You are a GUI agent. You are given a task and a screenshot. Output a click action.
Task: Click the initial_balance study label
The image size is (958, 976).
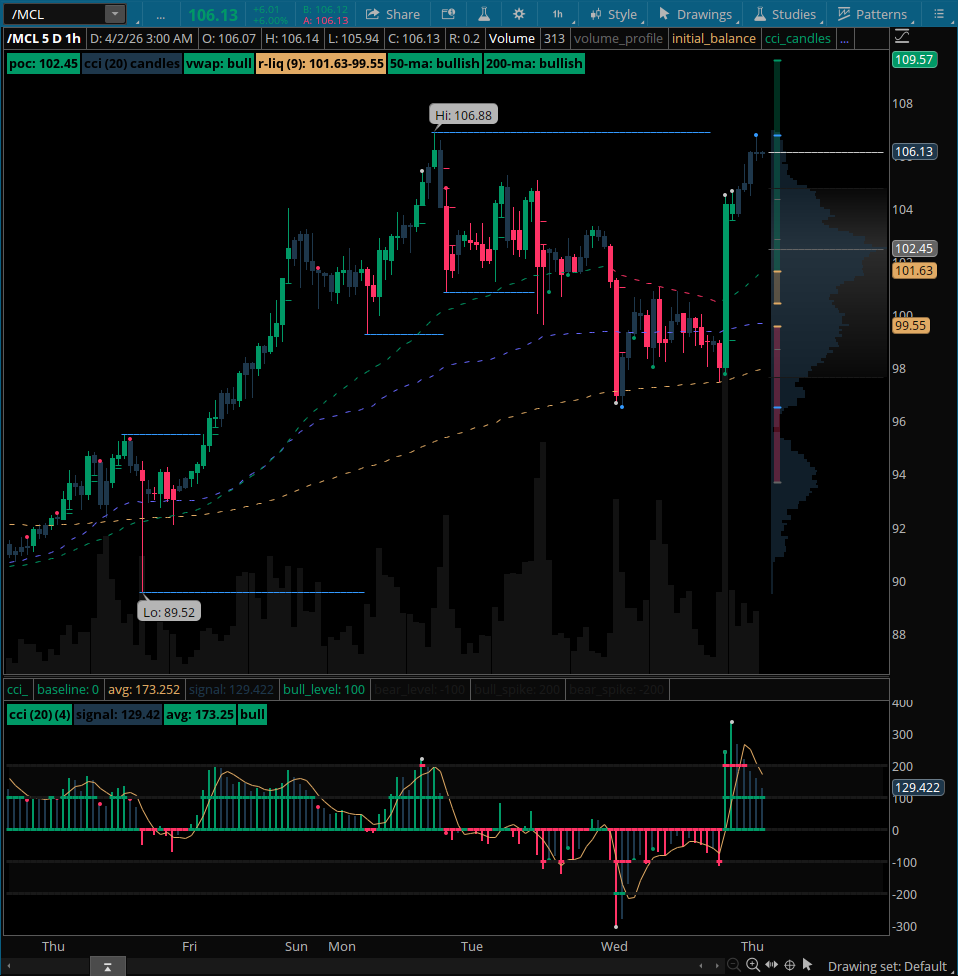coord(714,39)
